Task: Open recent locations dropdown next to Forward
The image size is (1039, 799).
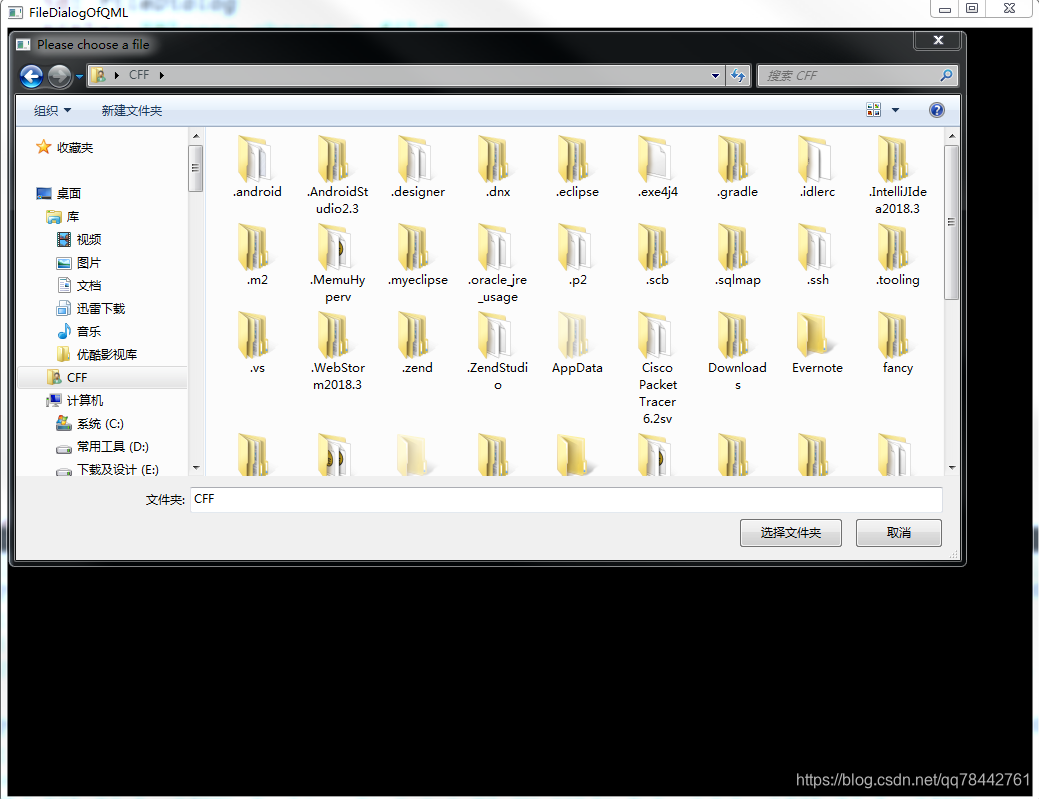Action: pos(80,76)
